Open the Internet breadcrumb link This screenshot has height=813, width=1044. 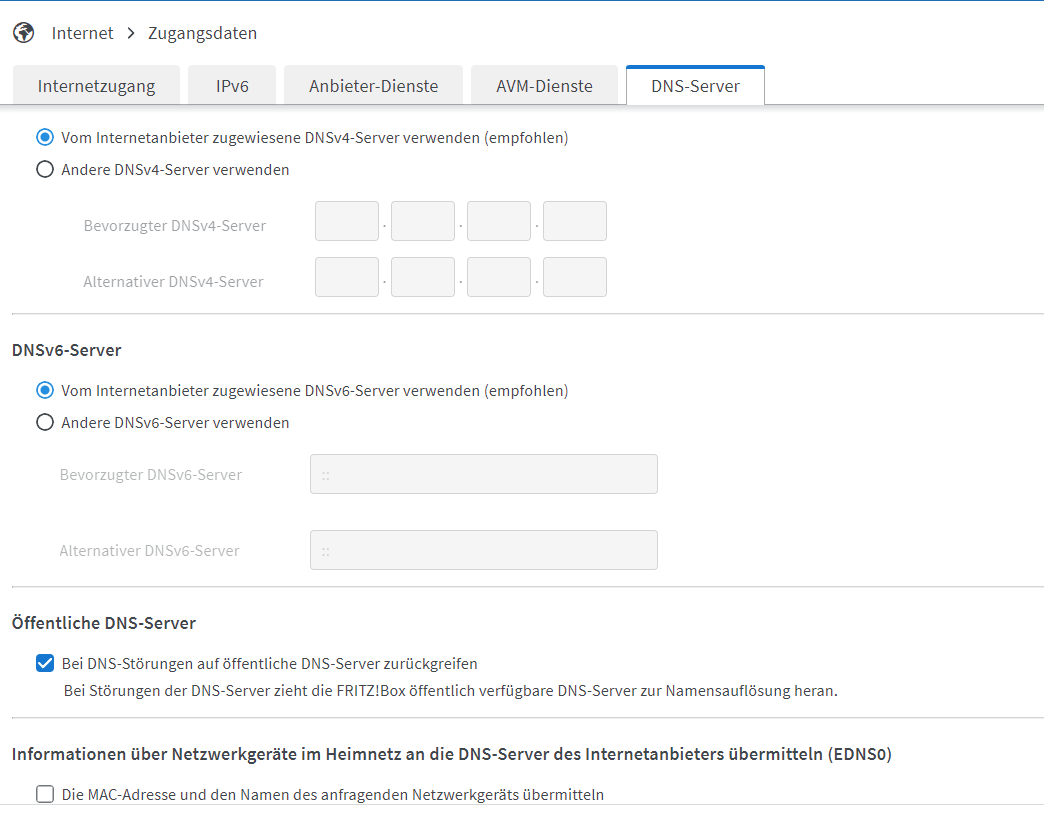point(83,33)
